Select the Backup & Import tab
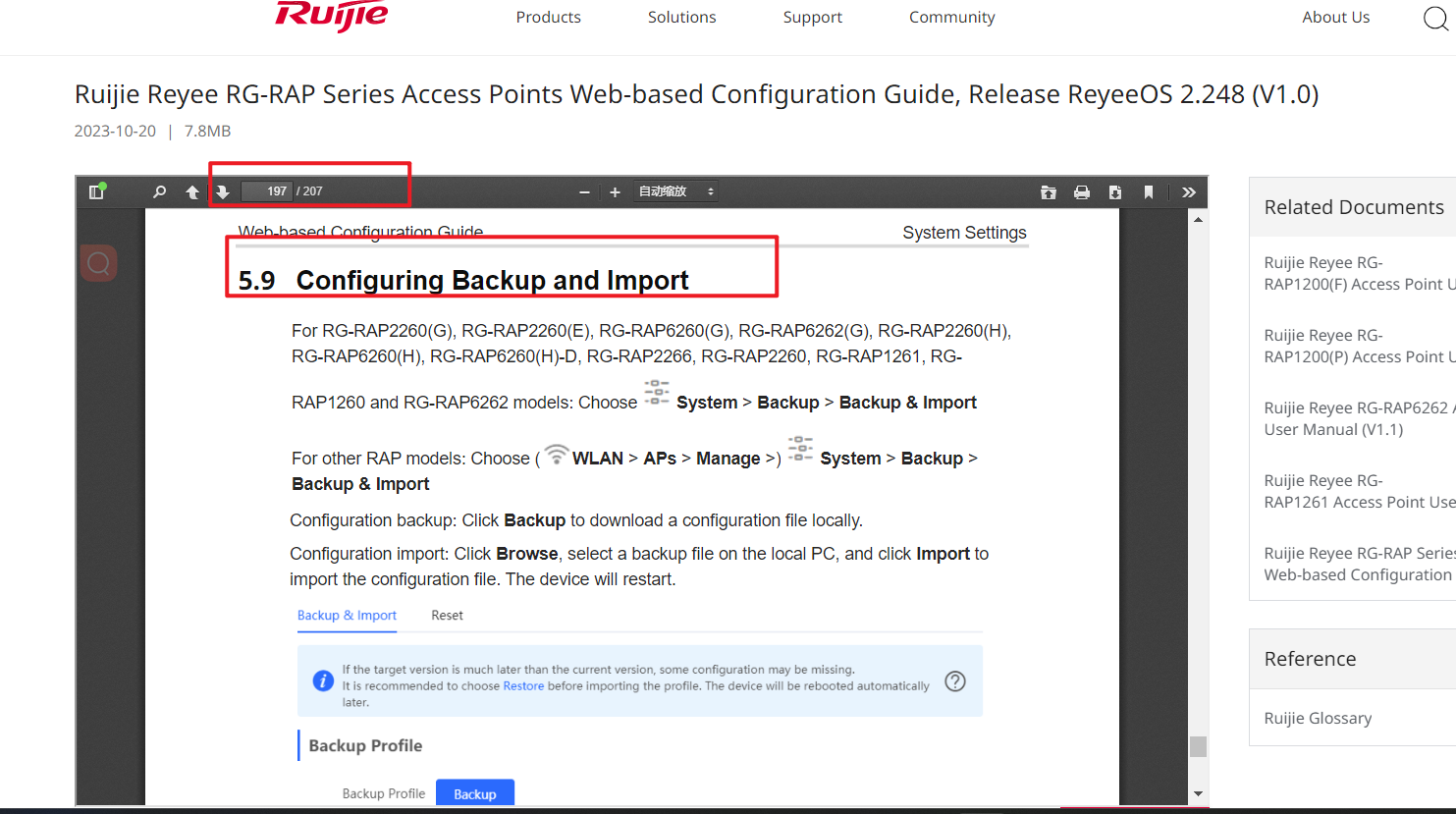Image resolution: width=1456 pixels, height=814 pixels. point(347,616)
